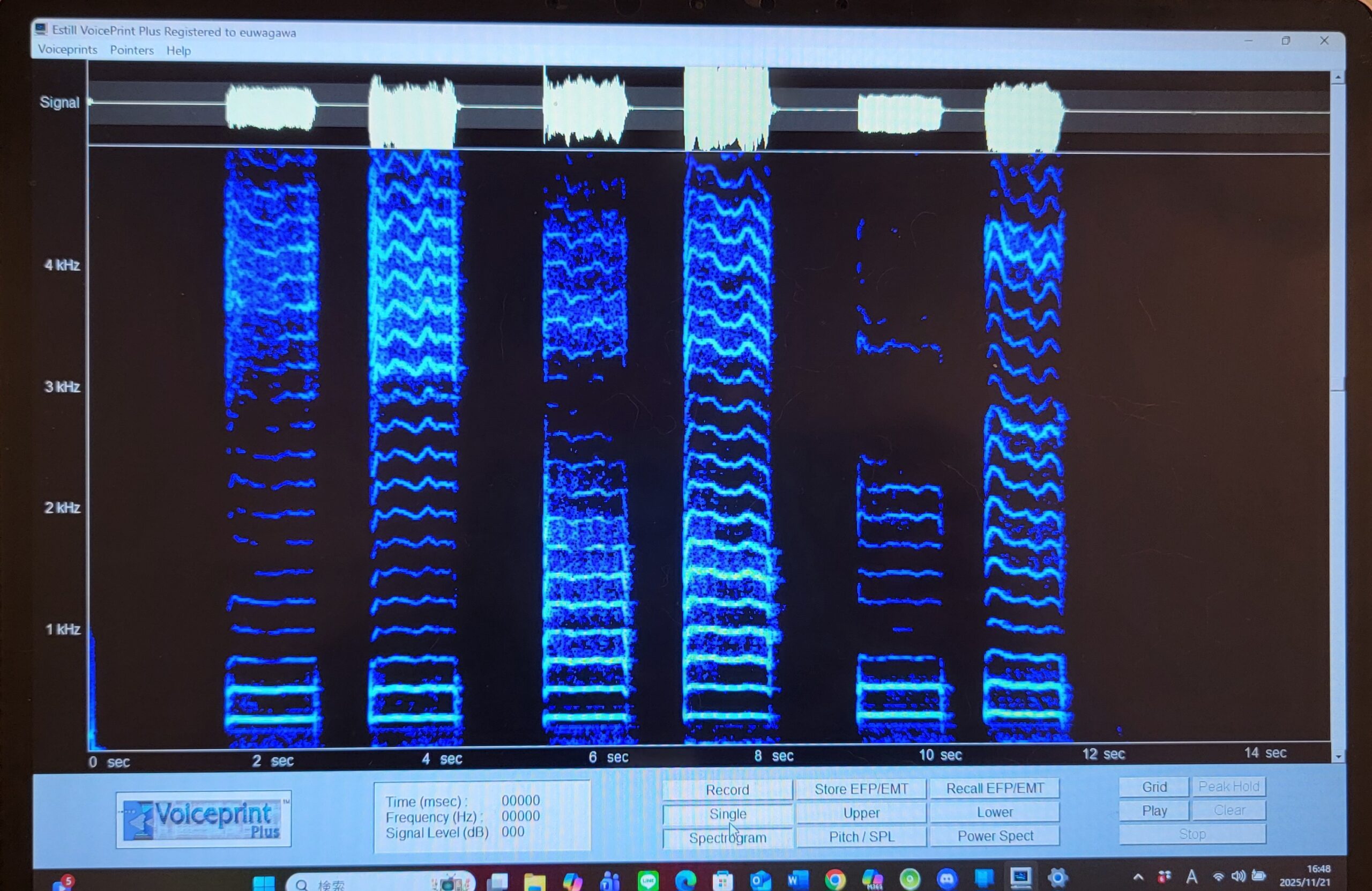
Task: Open Google Chrome from taskbar
Action: pos(835,879)
